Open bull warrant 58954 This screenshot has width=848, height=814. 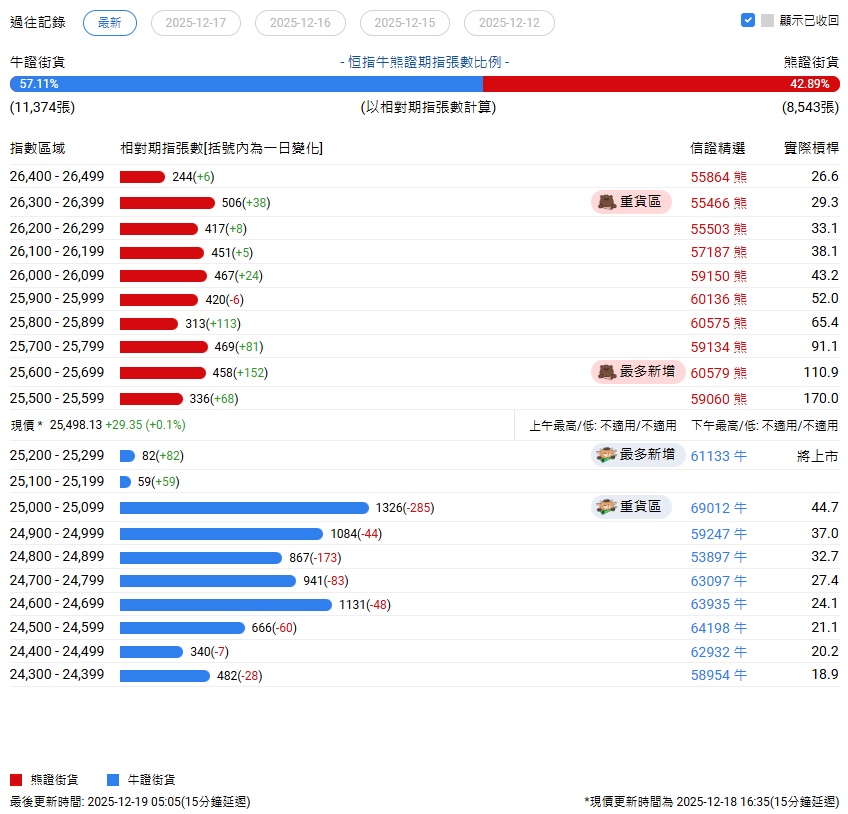(718, 675)
